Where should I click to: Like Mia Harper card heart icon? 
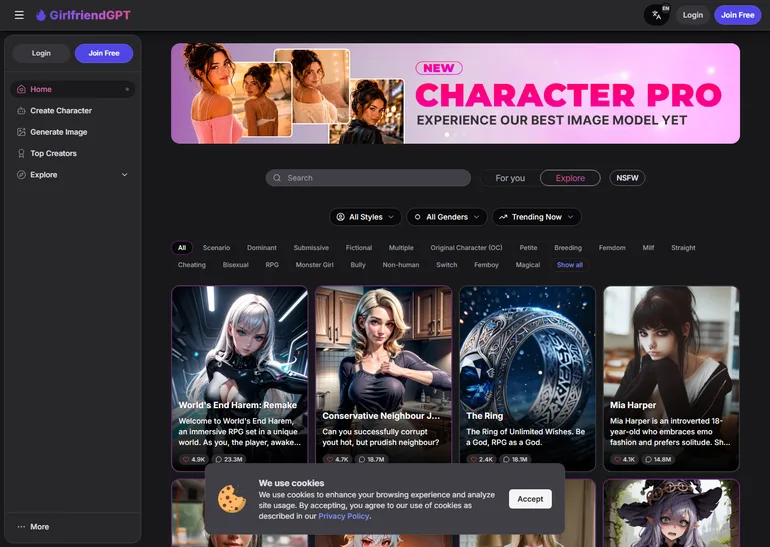[617, 460]
